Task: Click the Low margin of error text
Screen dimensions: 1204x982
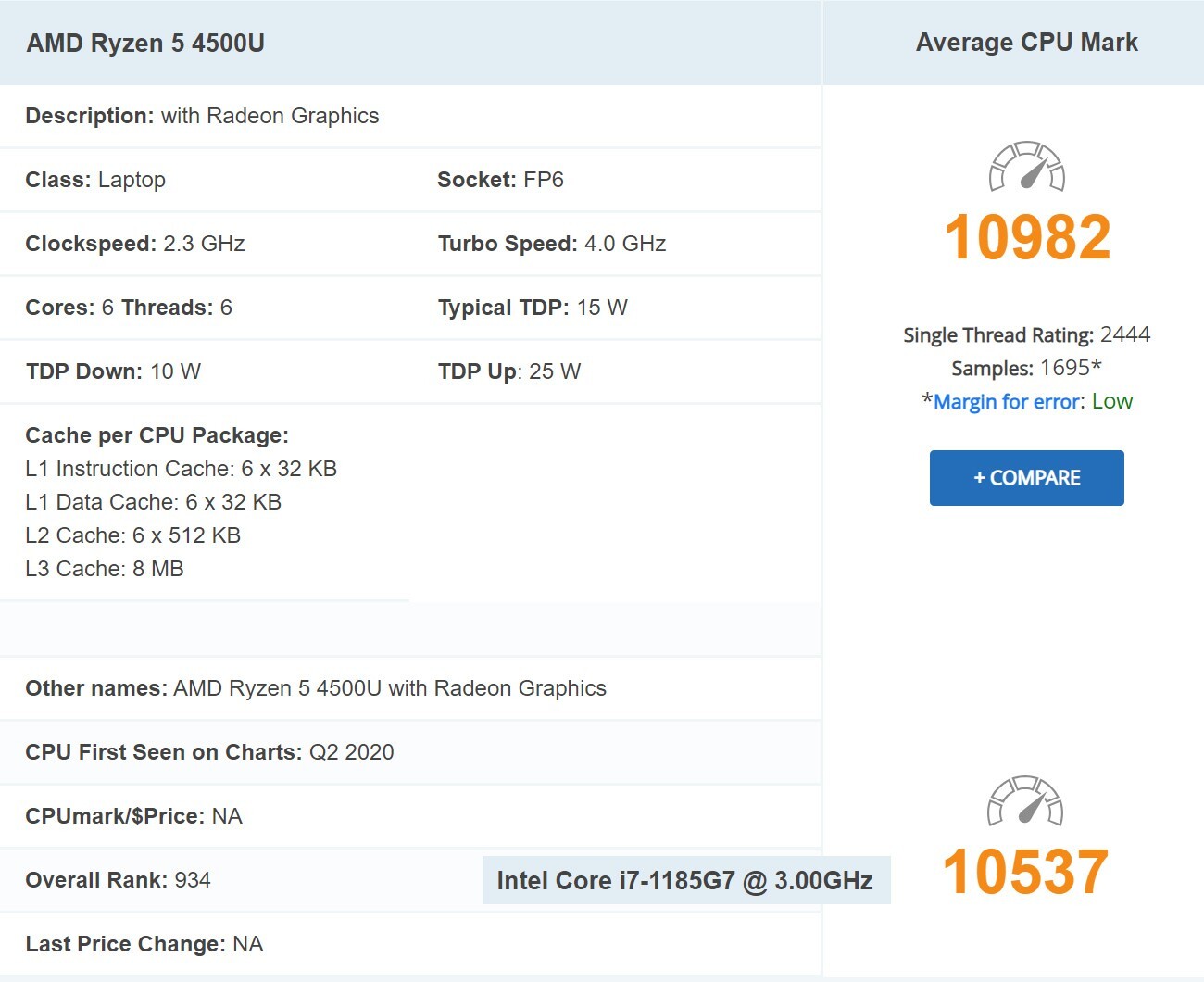Action: [1112, 401]
